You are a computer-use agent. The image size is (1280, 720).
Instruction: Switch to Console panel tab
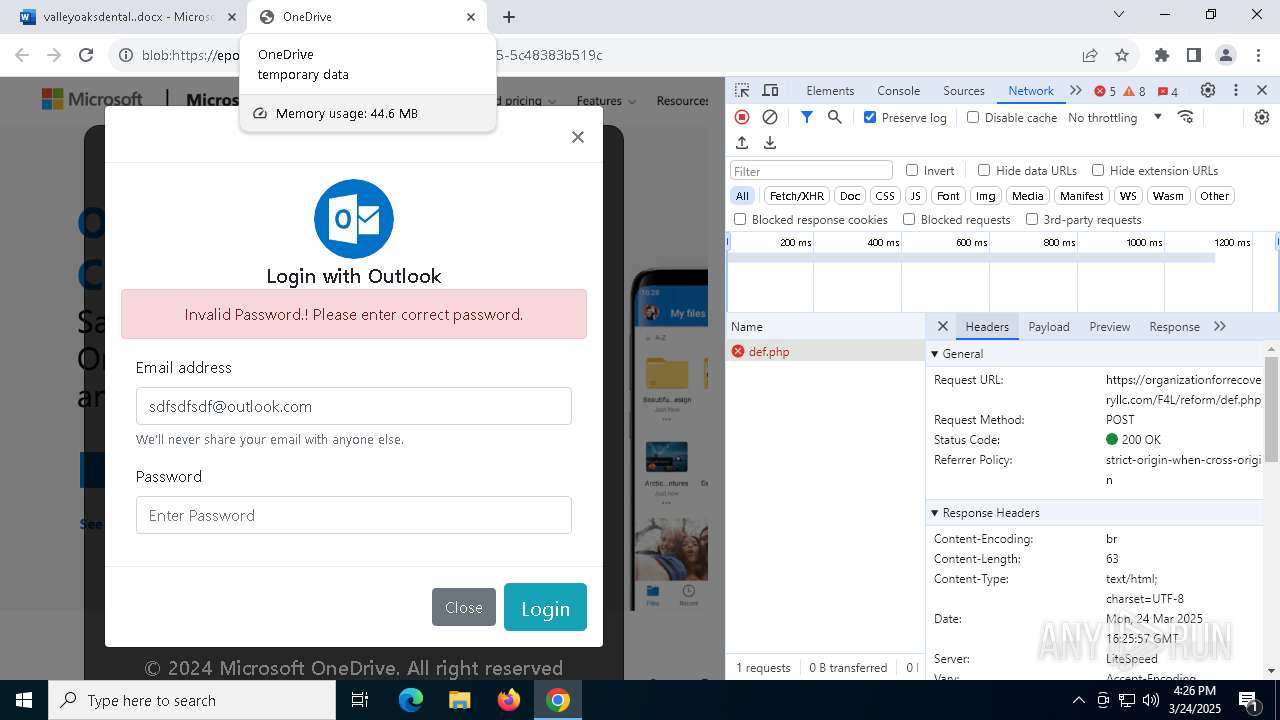(x=898, y=90)
